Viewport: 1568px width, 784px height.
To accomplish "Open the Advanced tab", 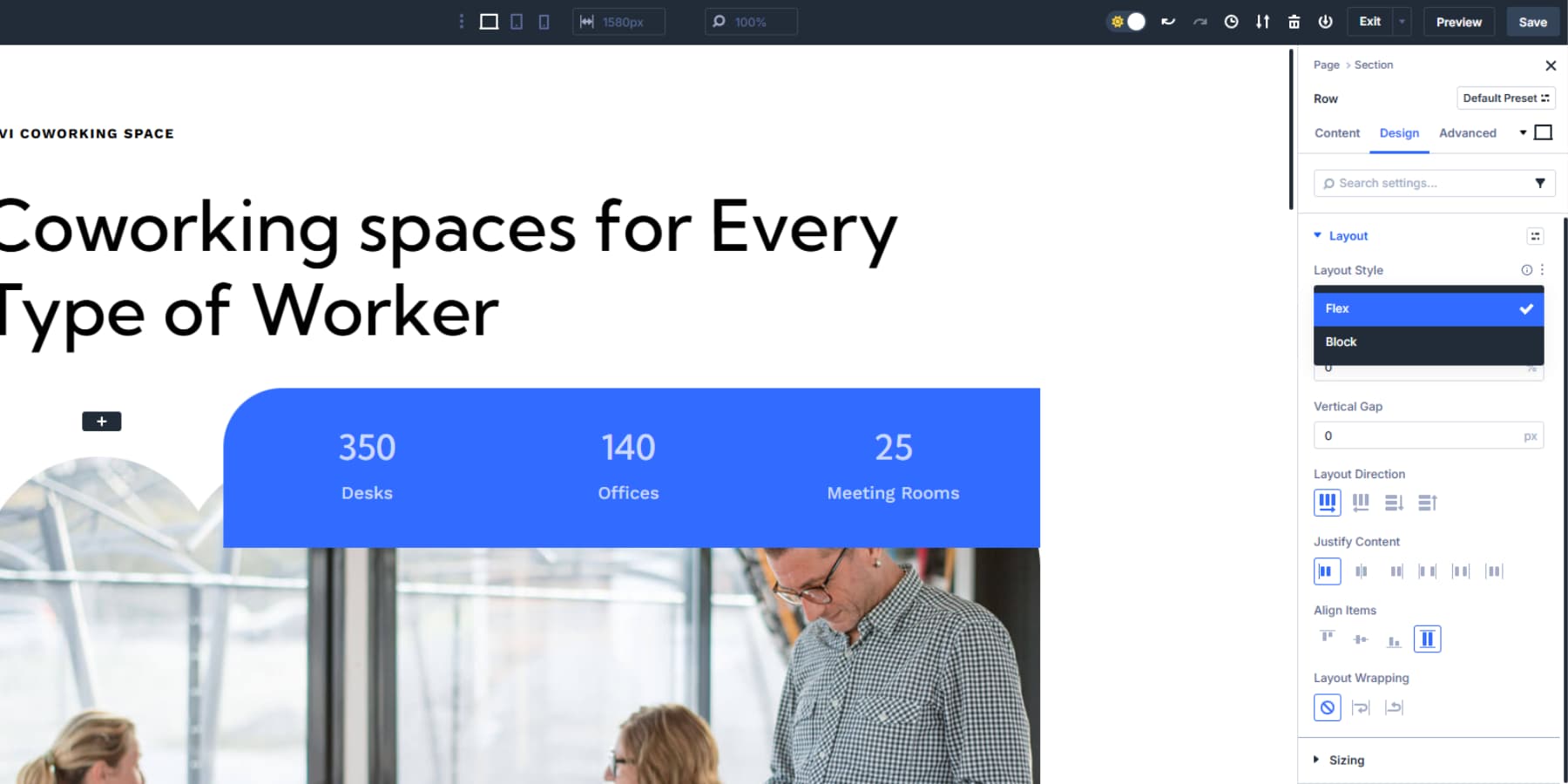I will [1467, 133].
